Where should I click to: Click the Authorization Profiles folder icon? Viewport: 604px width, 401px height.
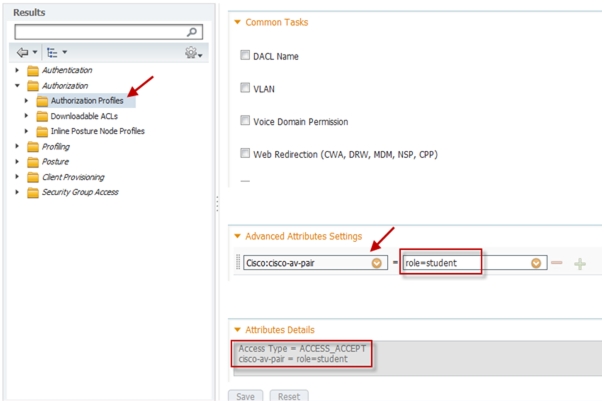coord(42,101)
